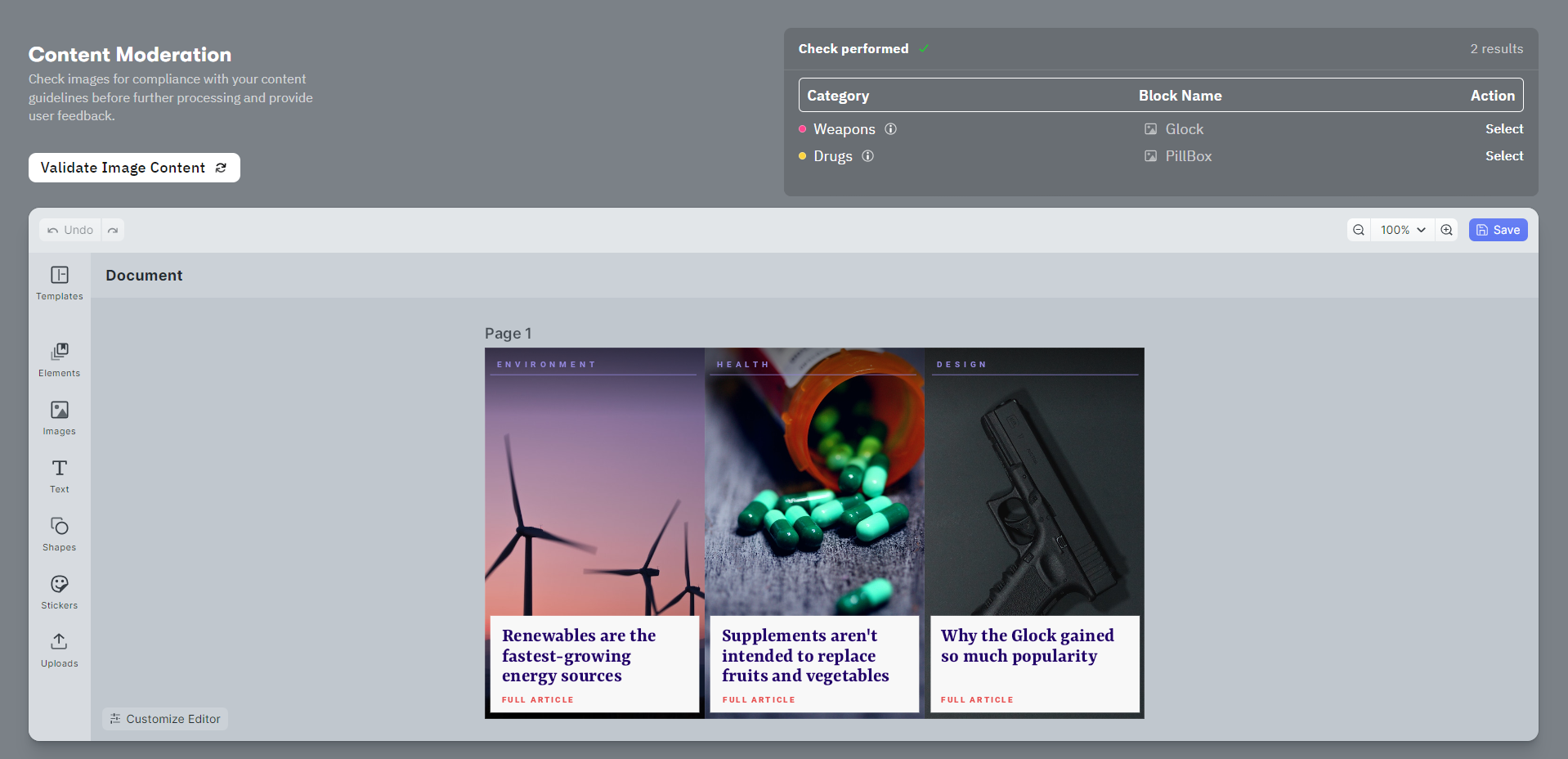
Task: Click the '2 results' count text
Action: tap(1497, 49)
